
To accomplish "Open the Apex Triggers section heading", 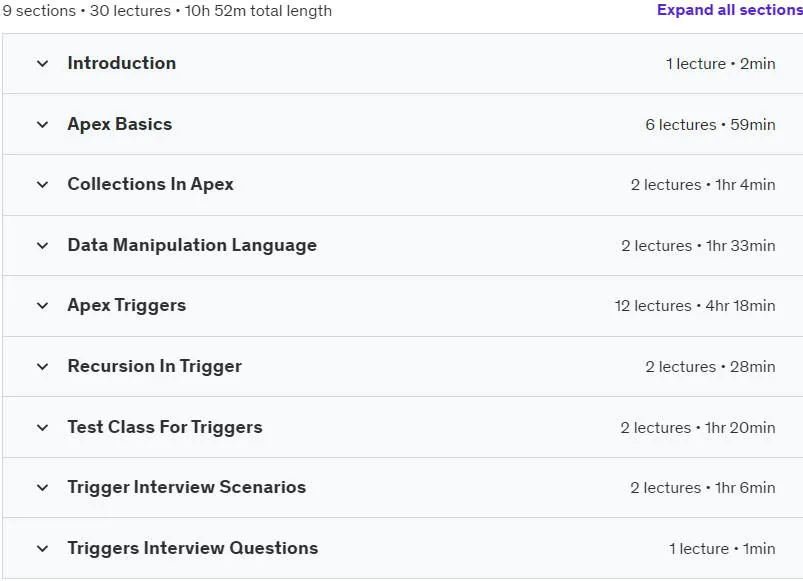I will pyautogui.click(x=127, y=306).
